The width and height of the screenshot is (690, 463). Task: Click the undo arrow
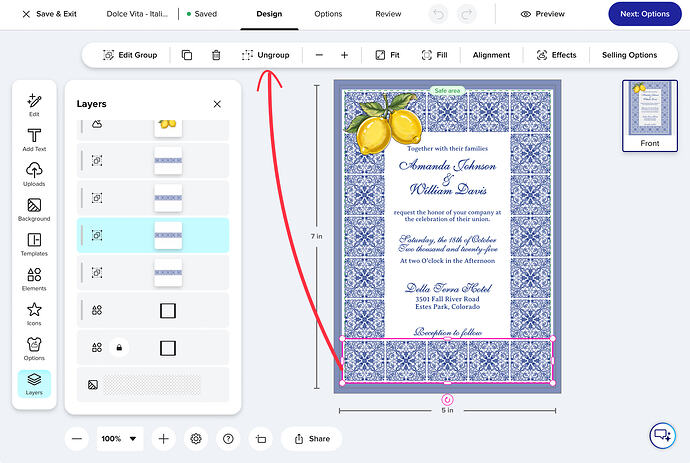pos(438,14)
